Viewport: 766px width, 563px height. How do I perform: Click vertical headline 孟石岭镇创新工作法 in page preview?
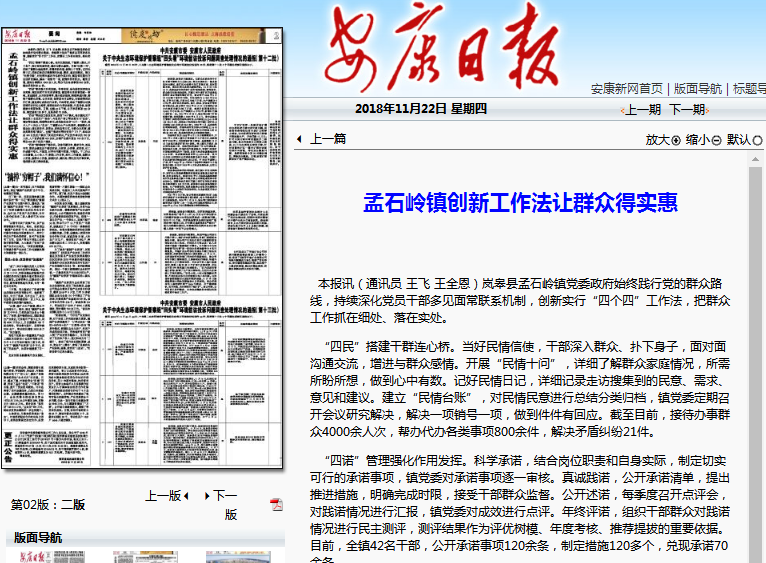13,105
